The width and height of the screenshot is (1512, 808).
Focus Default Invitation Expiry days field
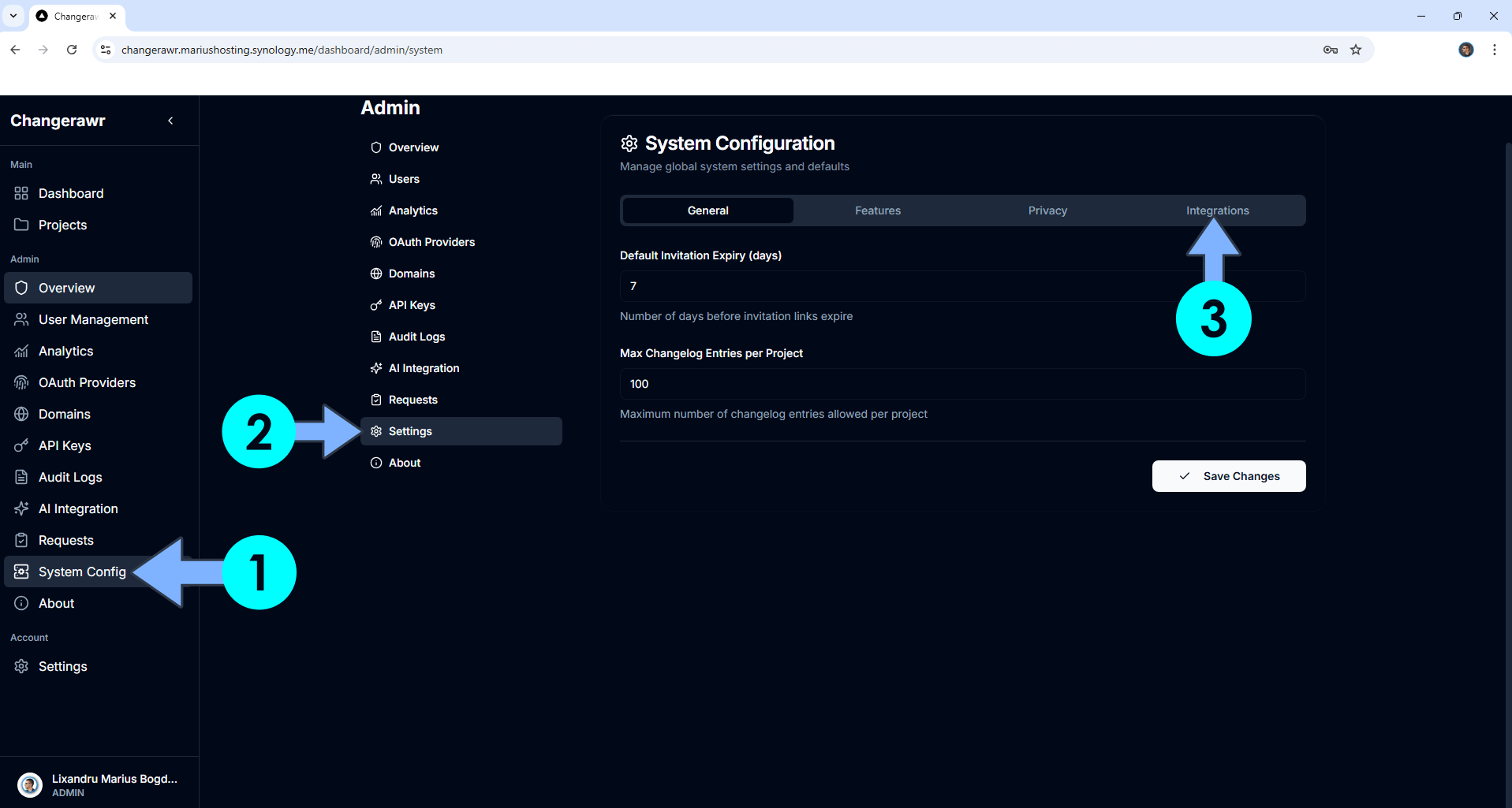tap(962, 286)
